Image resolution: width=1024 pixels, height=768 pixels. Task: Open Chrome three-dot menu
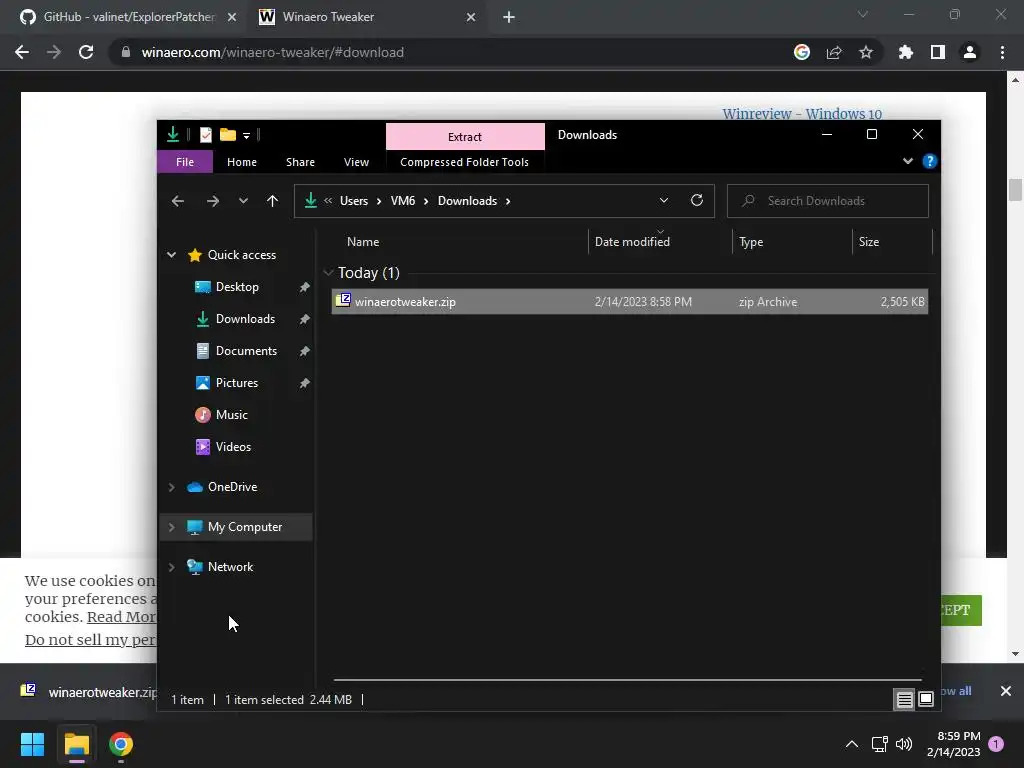click(x=1002, y=52)
